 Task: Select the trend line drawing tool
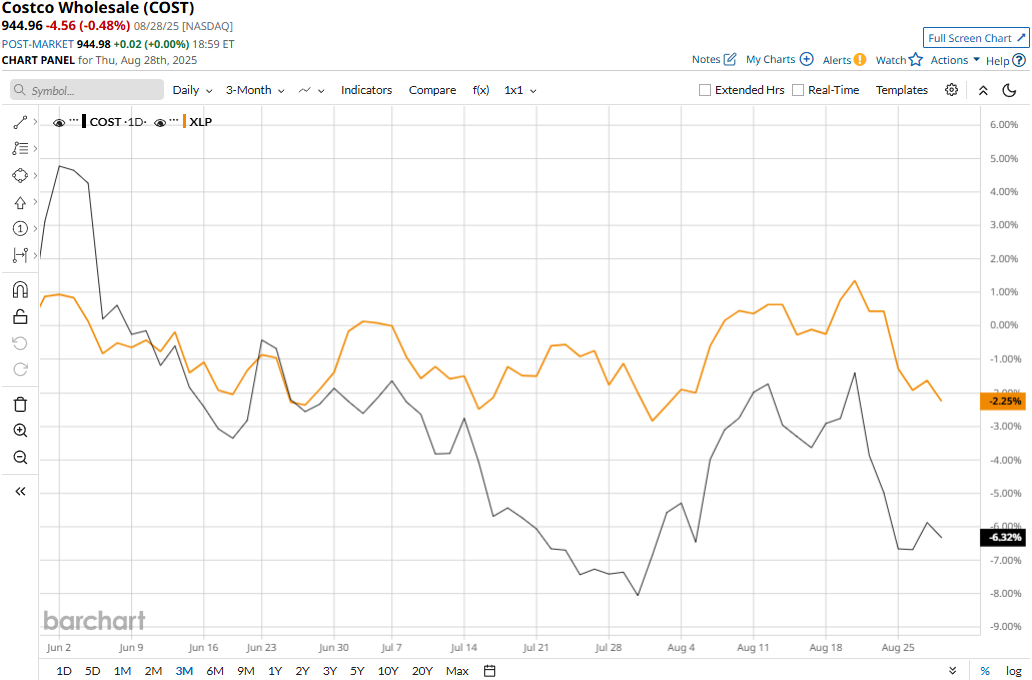20,122
